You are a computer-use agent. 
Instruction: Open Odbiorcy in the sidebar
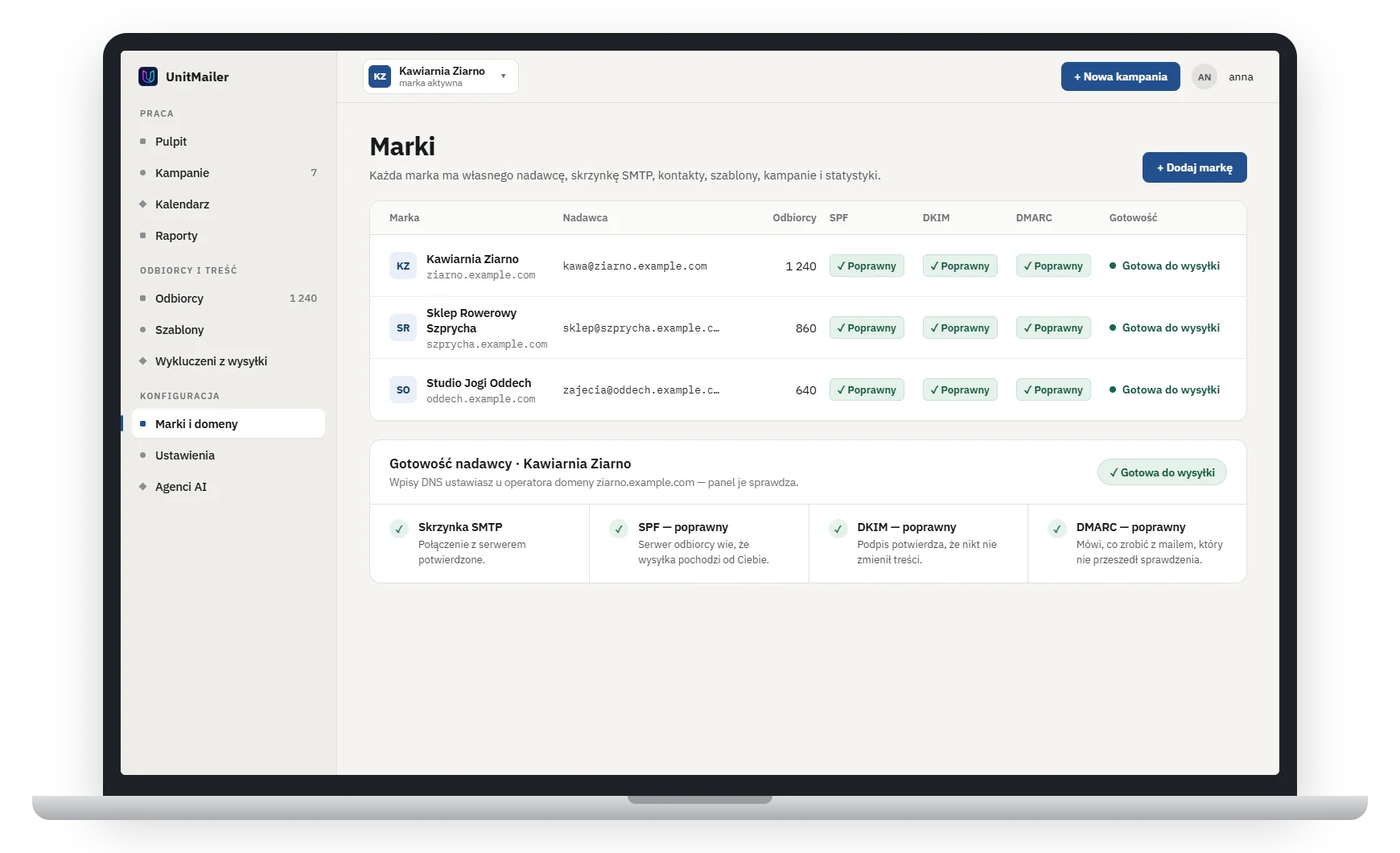pos(229,299)
